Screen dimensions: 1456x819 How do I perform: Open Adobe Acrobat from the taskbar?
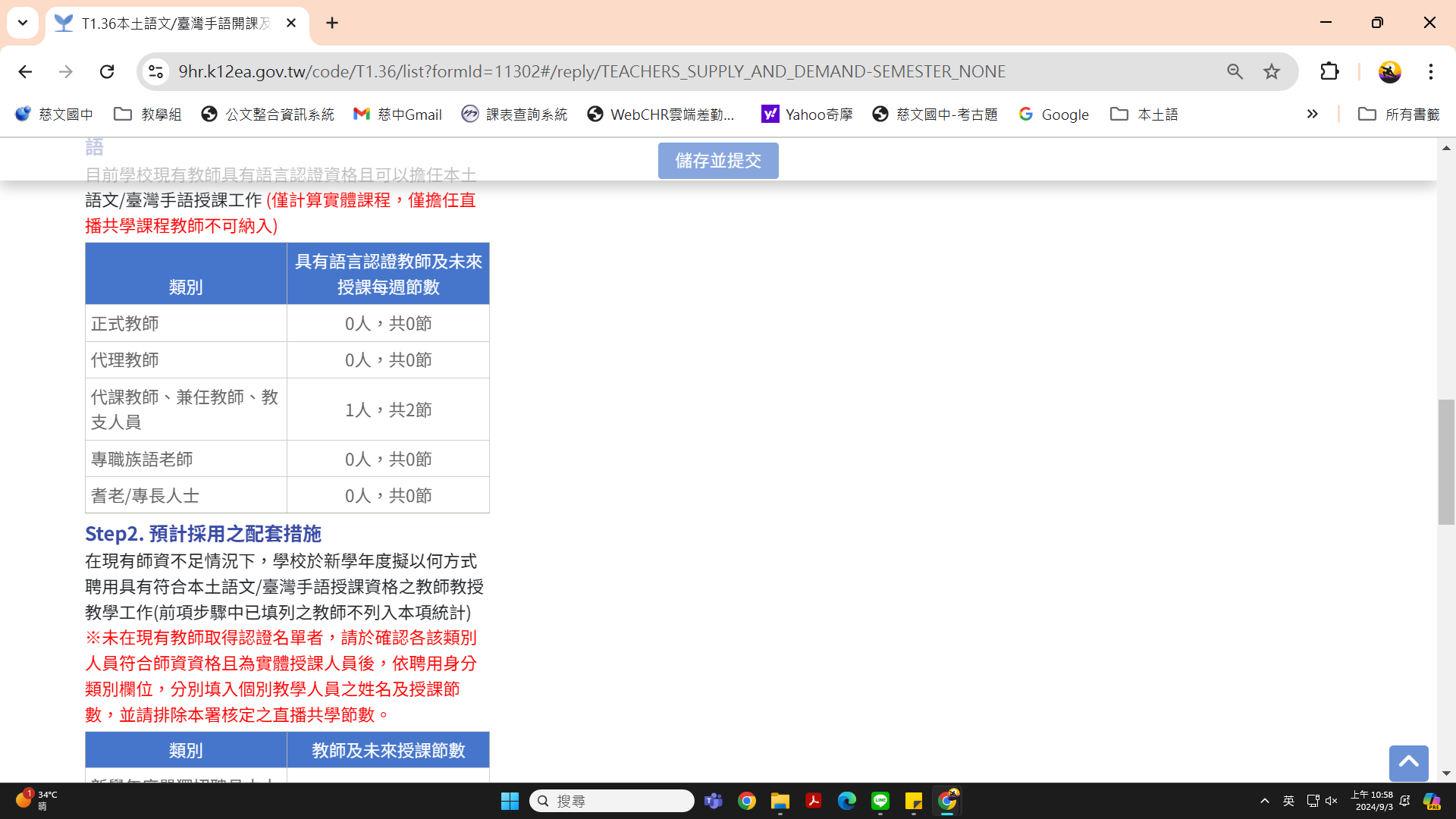814,801
